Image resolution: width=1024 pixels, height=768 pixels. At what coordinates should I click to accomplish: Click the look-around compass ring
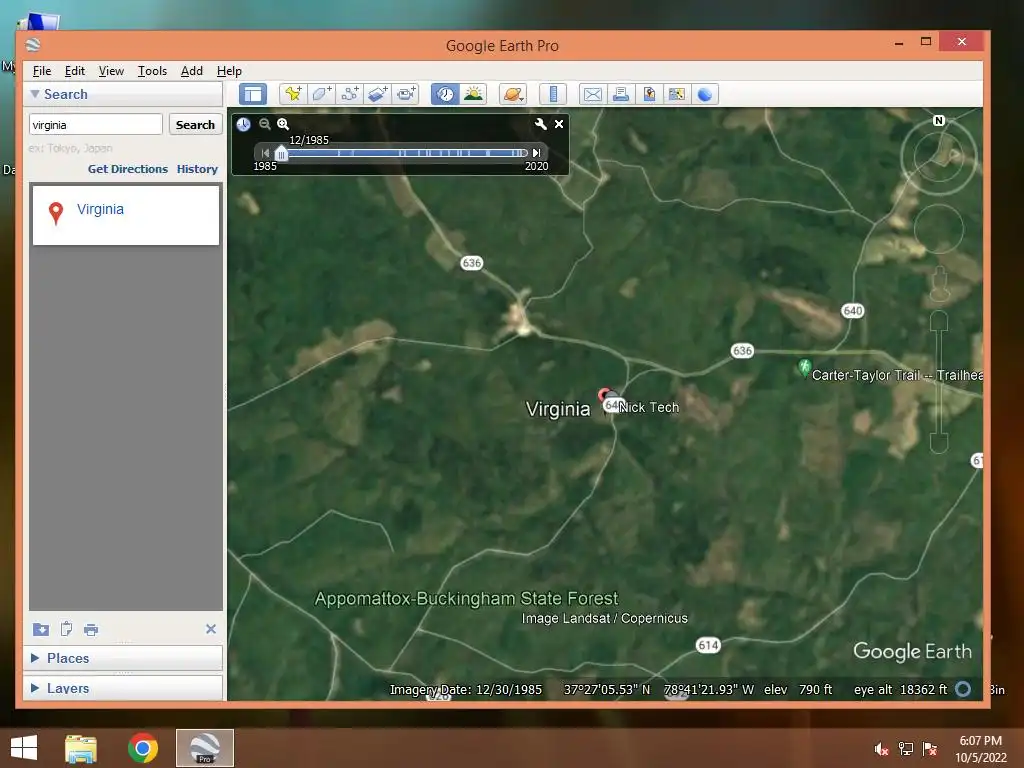[x=938, y=157]
